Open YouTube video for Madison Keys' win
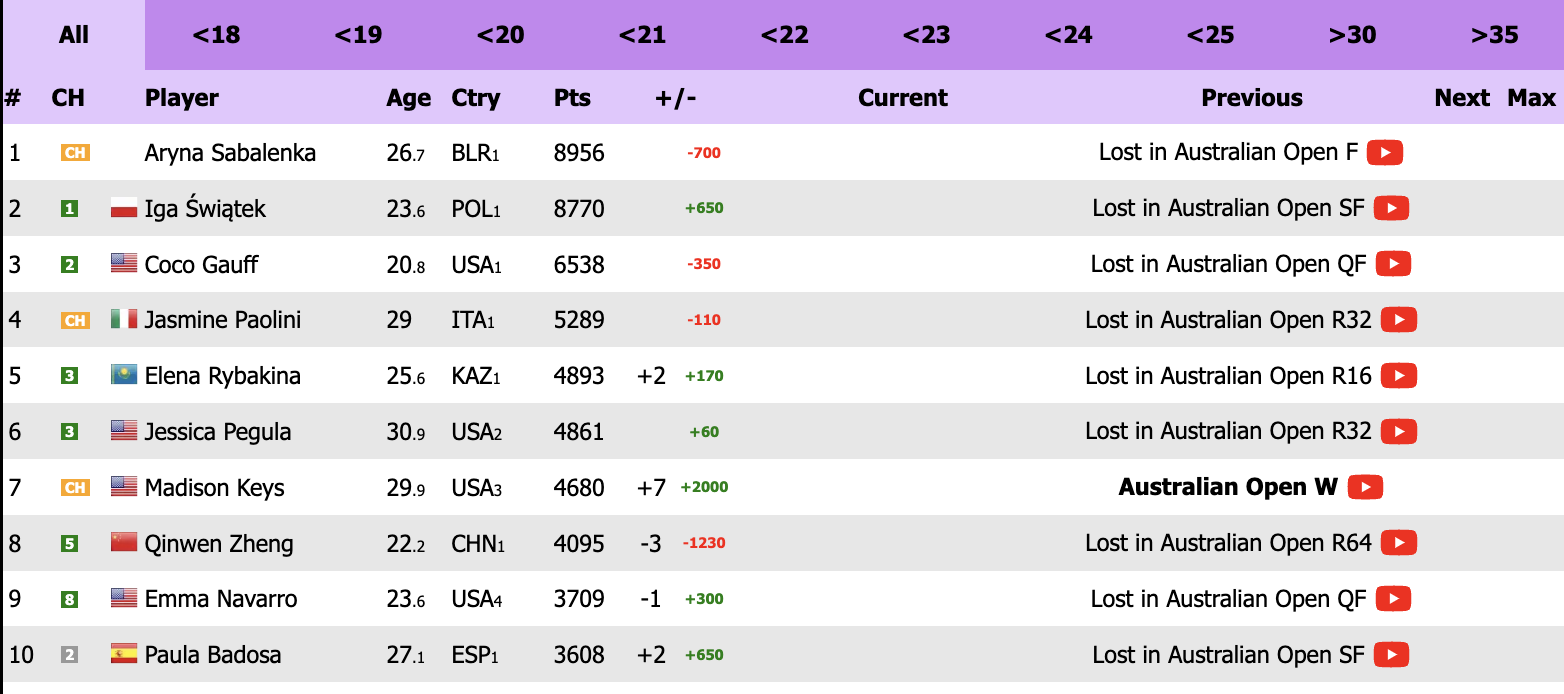Image resolution: width=1564 pixels, height=694 pixels. click(1365, 487)
